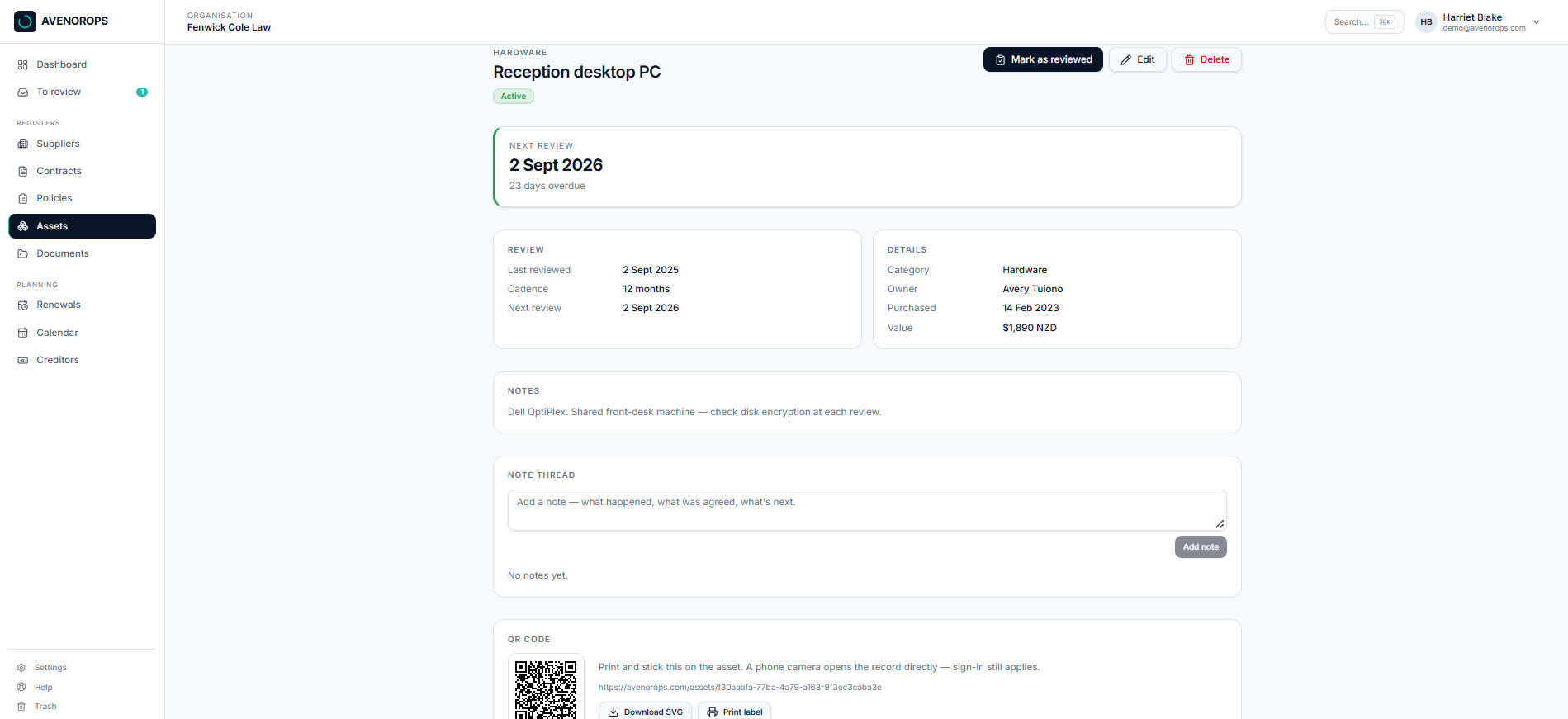Open the avenorops.com asset URL link
Screen dimensions: 1568x719
[740, 687]
